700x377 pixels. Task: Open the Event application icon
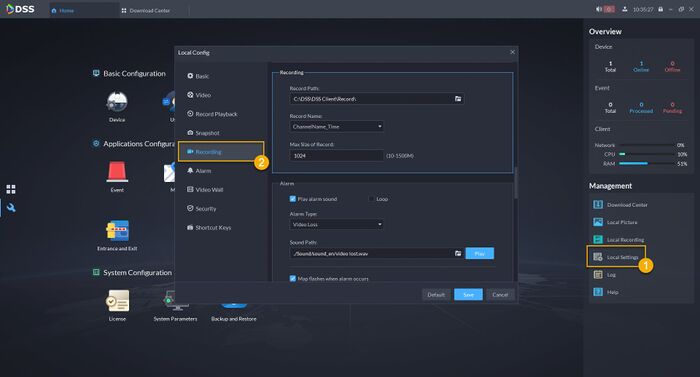click(x=117, y=172)
